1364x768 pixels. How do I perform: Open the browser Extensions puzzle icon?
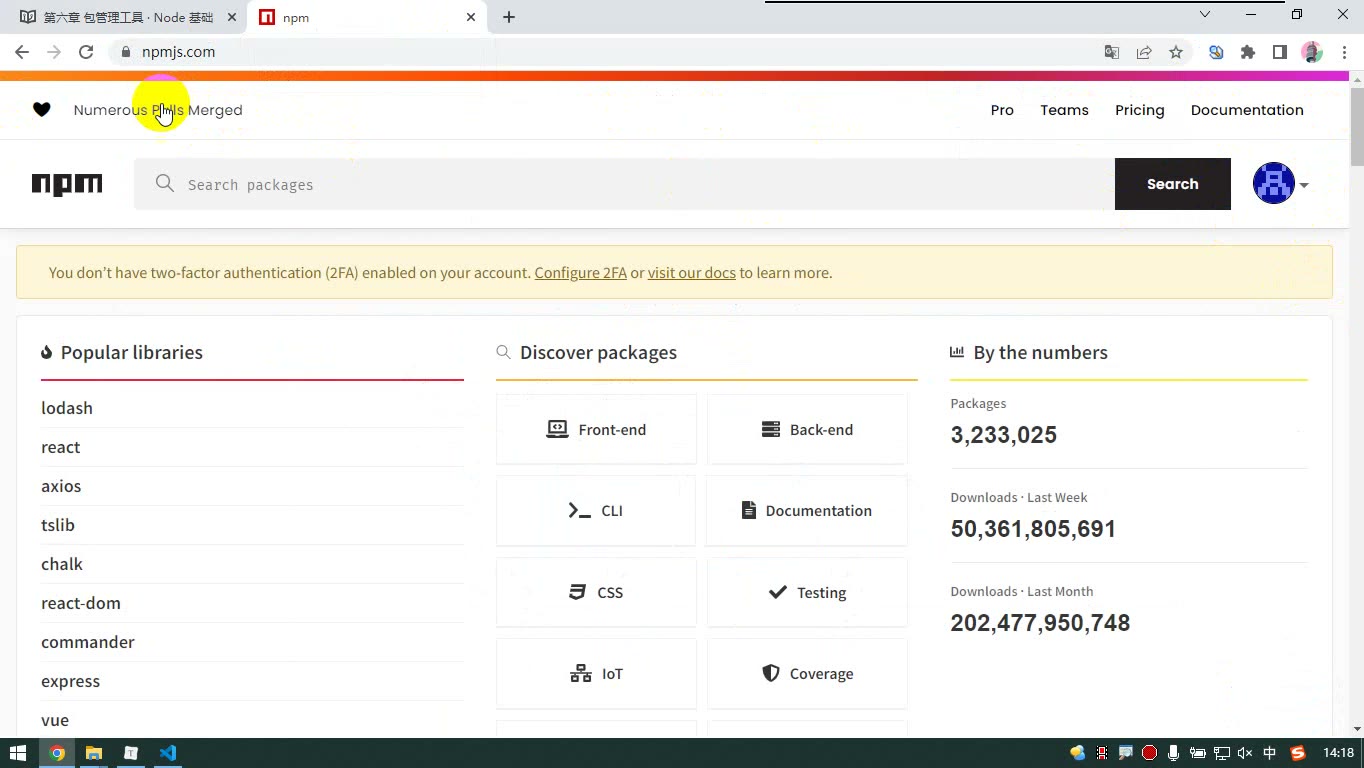[1248, 52]
